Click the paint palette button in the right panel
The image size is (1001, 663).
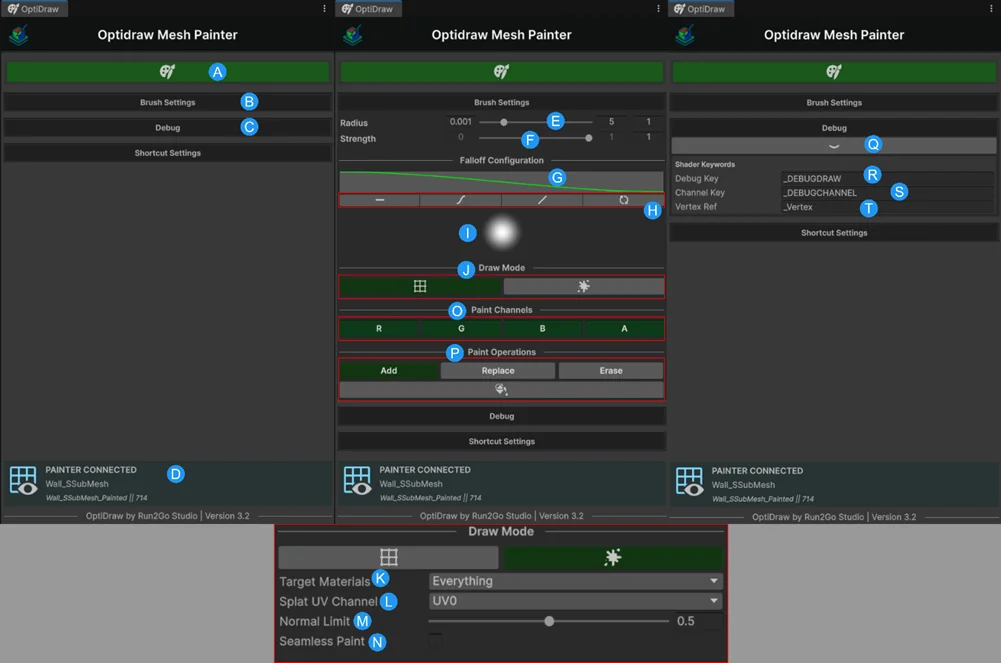point(834,71)
